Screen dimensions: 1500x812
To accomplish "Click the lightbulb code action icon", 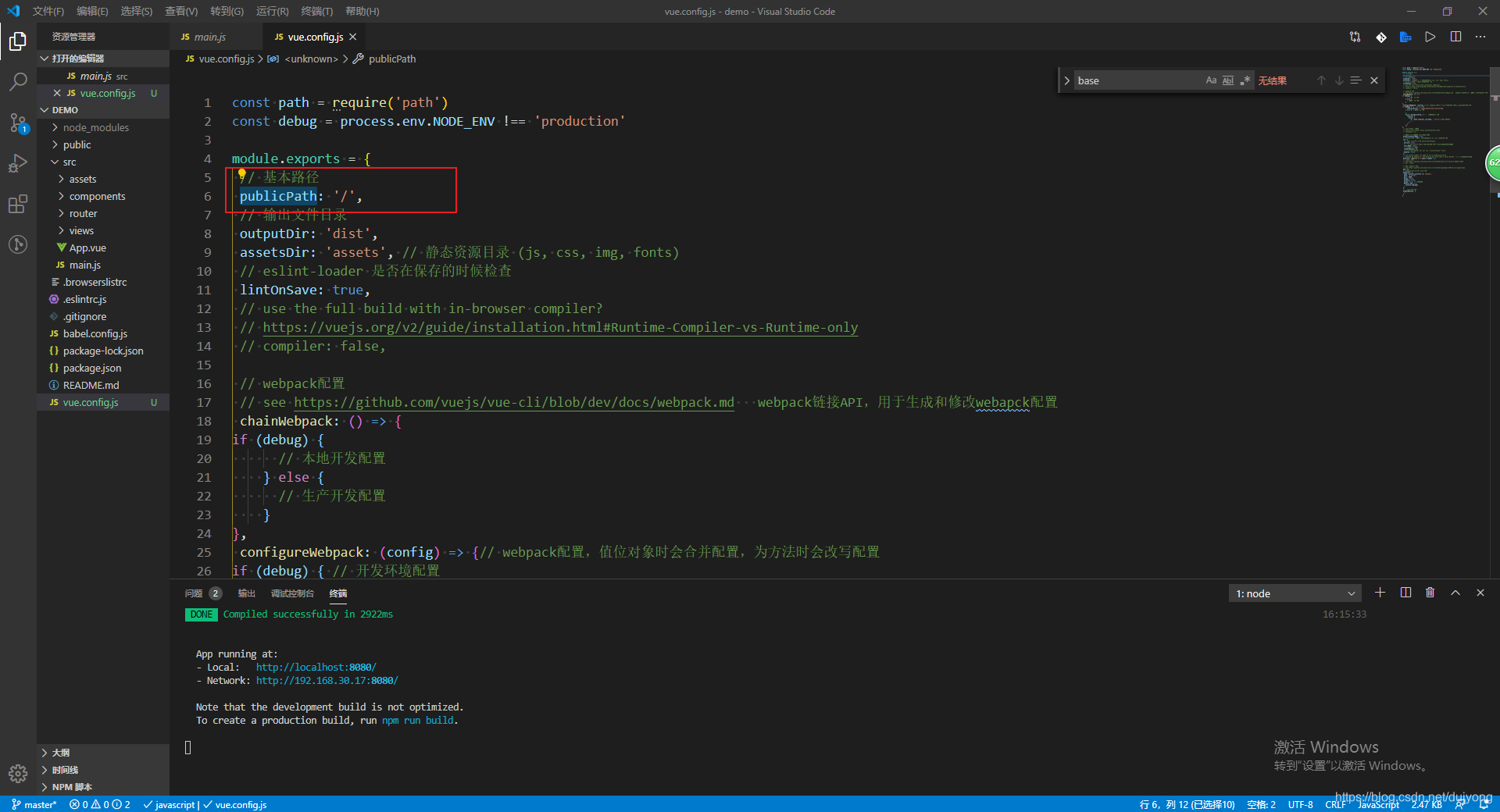I will tap(242, 175).
